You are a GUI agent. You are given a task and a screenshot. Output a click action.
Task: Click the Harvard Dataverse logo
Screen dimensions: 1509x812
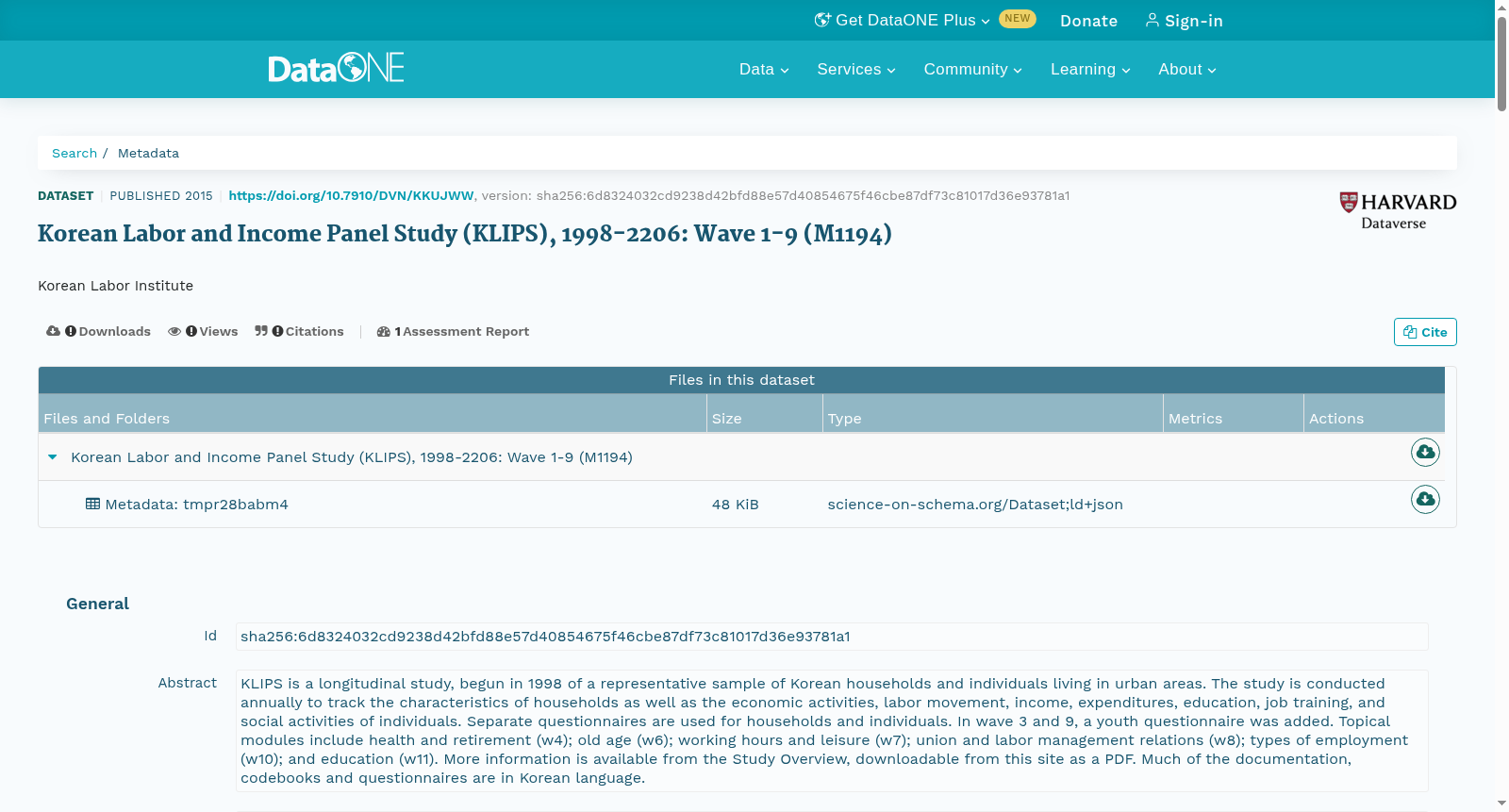(x=1398, y=210)
